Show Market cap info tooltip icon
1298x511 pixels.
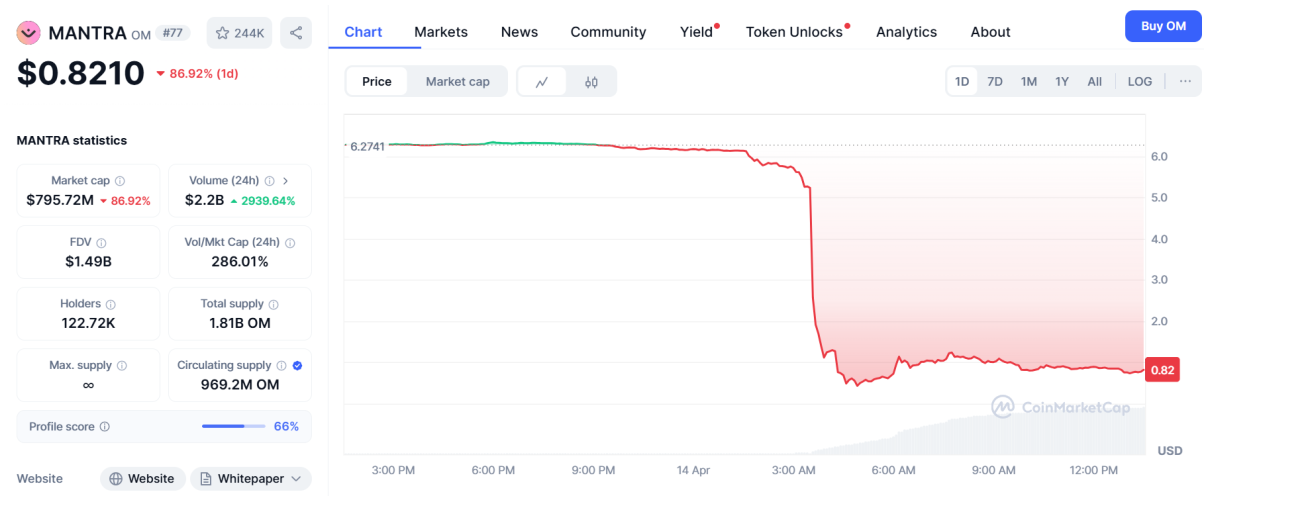(x=120, y=181)
